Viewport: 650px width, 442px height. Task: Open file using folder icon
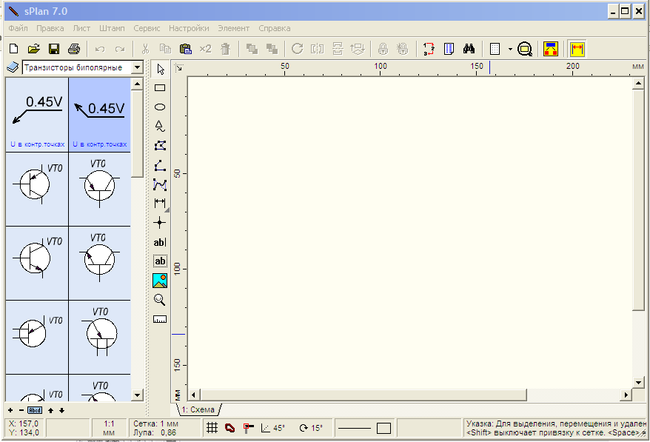point(34,48)
